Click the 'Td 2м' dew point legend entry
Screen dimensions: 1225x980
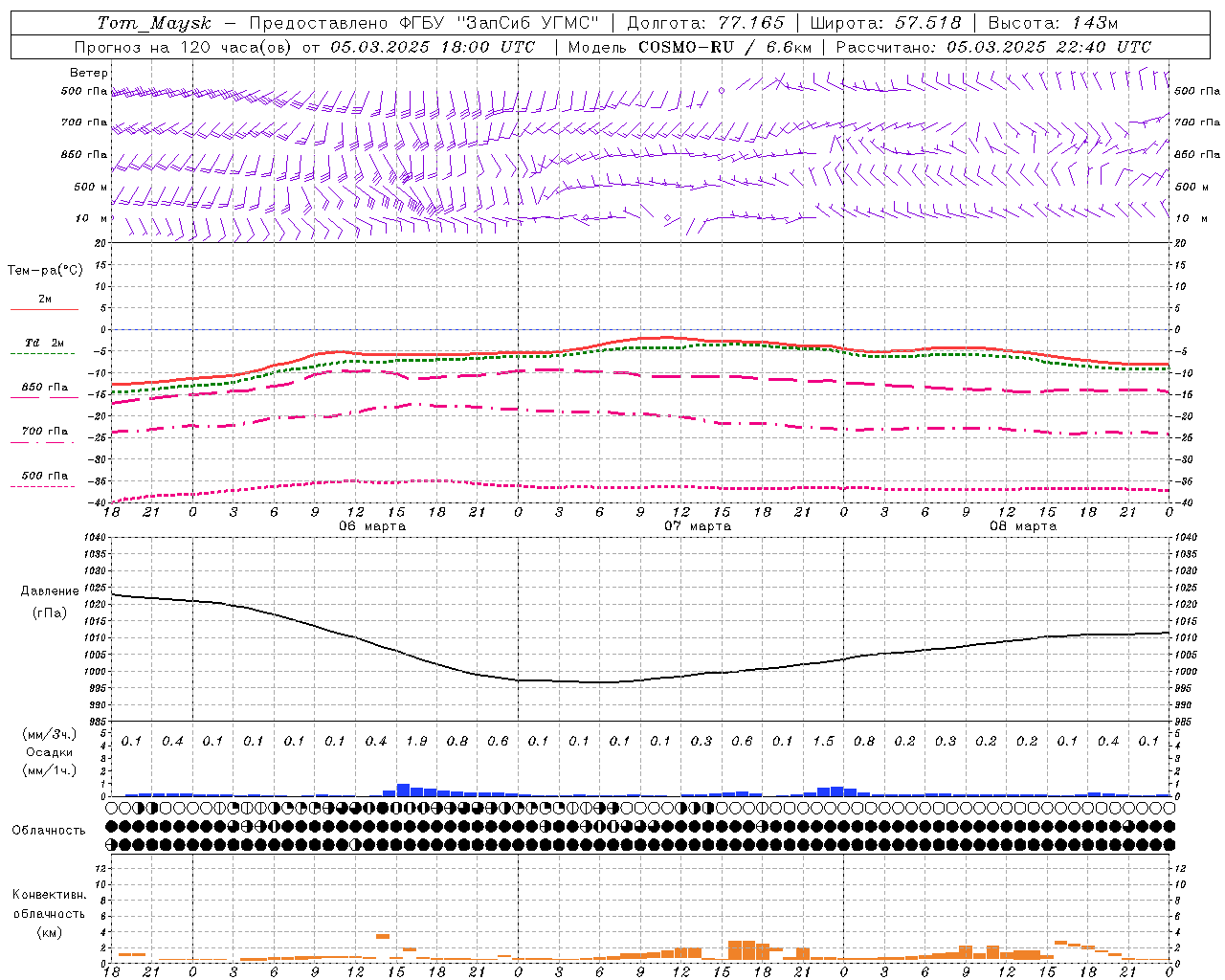(x=45, y=343)
